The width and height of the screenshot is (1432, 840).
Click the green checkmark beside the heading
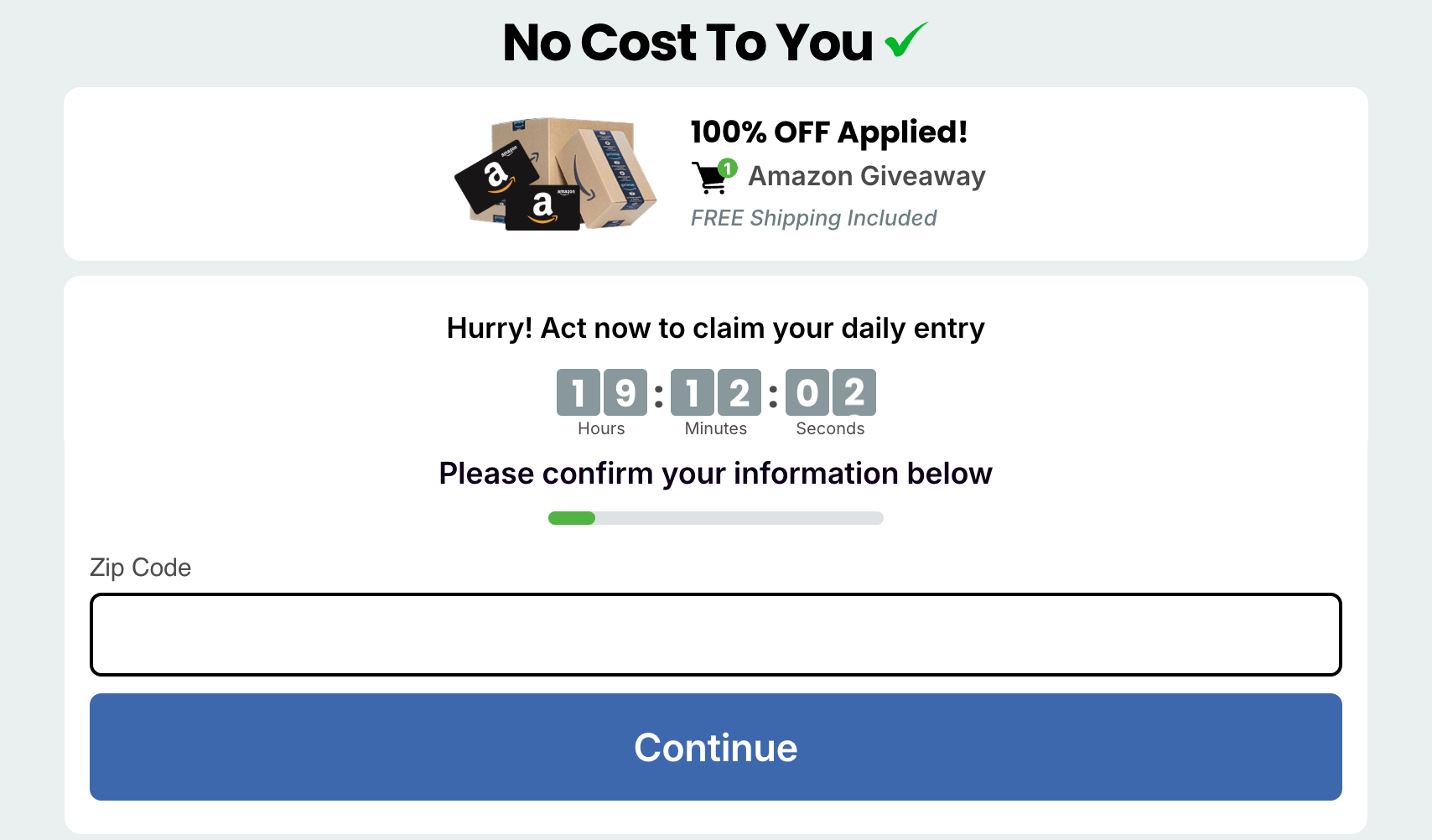coord(906,40)
